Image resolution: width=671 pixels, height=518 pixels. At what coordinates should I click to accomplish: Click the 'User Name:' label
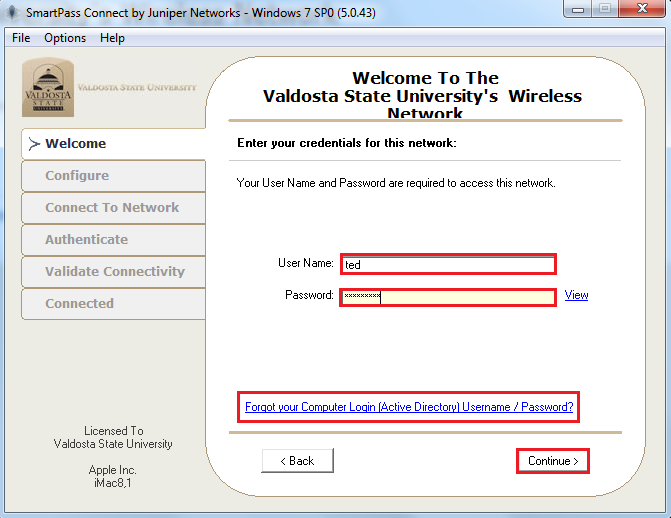pos(306,263)
